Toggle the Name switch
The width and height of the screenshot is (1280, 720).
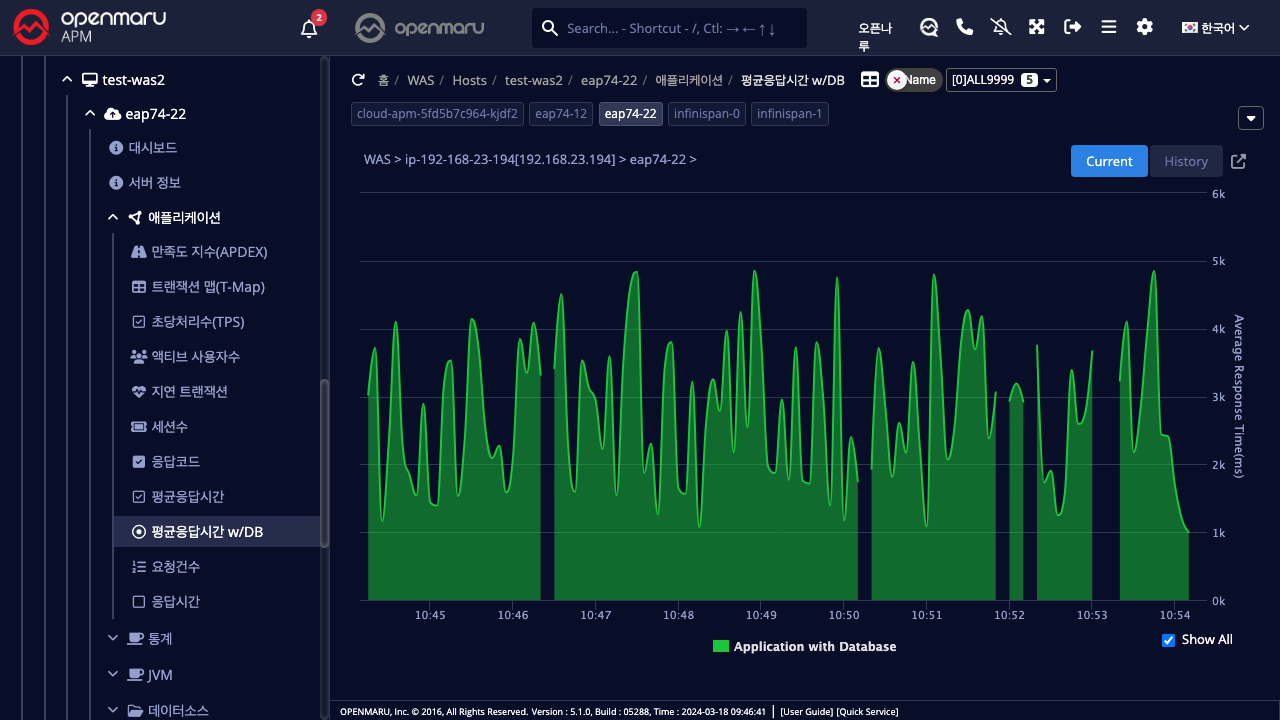(x=914, y=80)
